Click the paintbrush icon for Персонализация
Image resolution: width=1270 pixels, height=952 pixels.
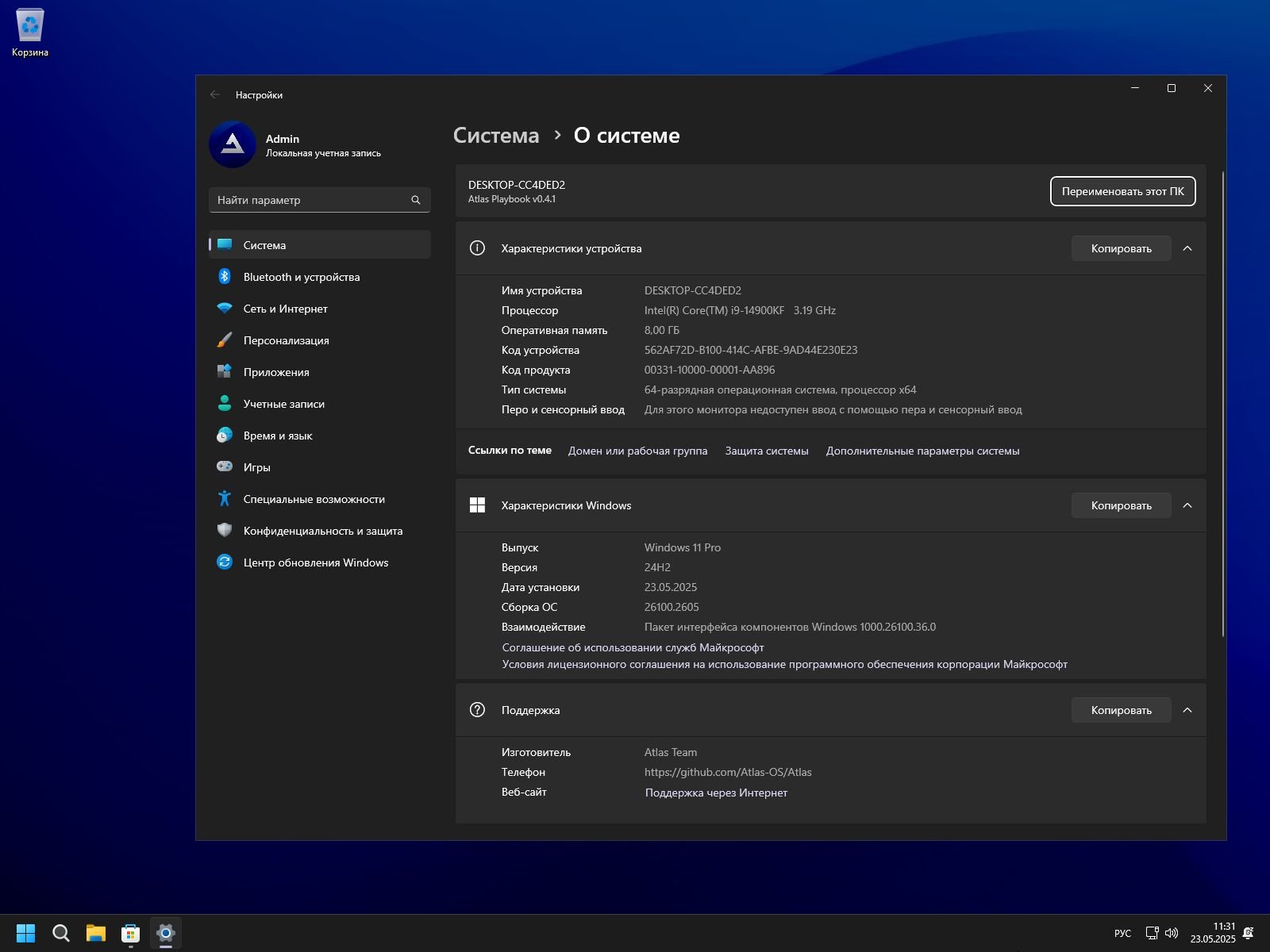[x=225, y=340]
